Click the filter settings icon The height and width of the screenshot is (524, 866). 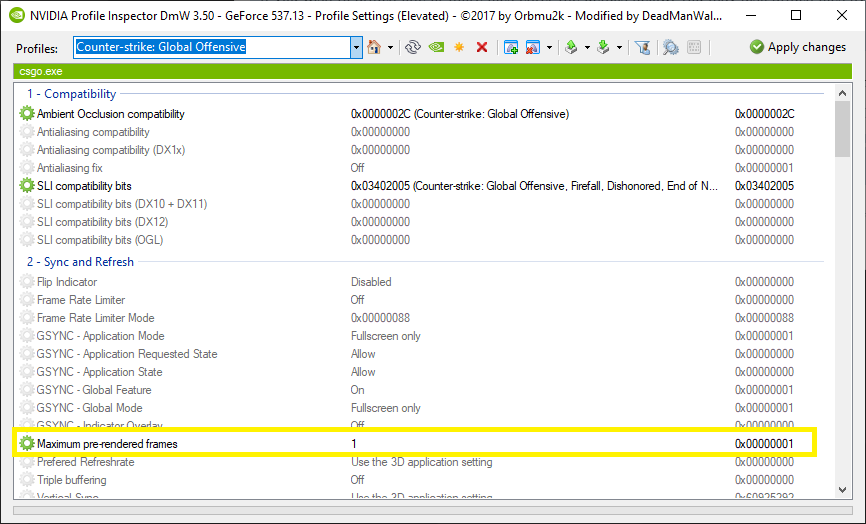point(642,47)
